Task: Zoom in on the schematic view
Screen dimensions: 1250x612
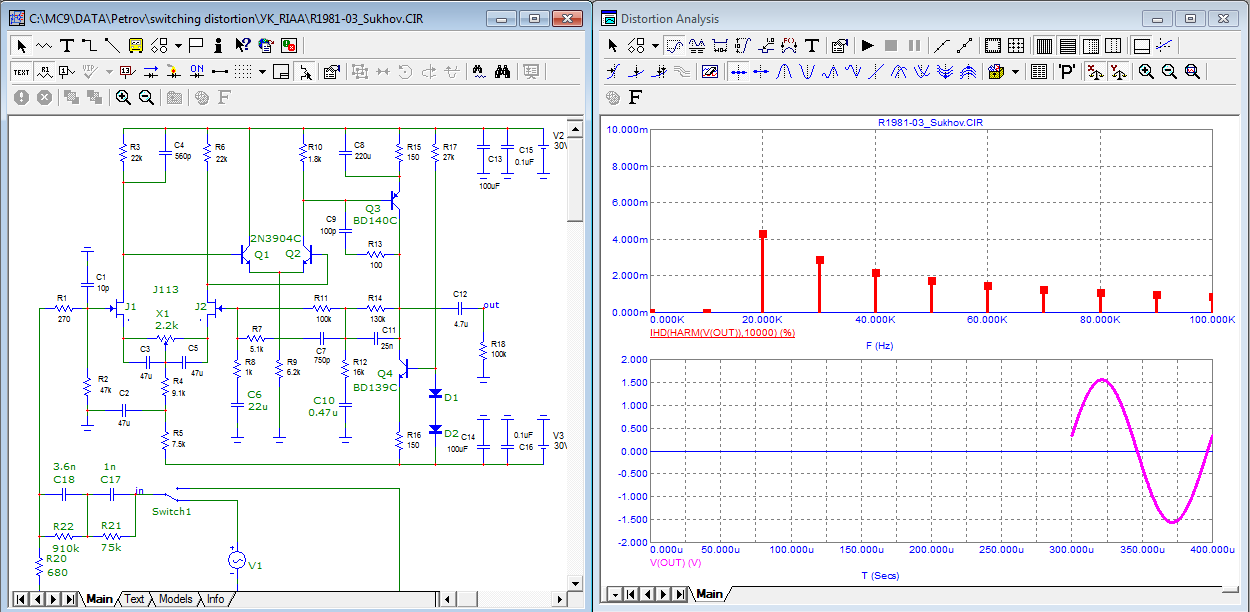Action: 123,97
